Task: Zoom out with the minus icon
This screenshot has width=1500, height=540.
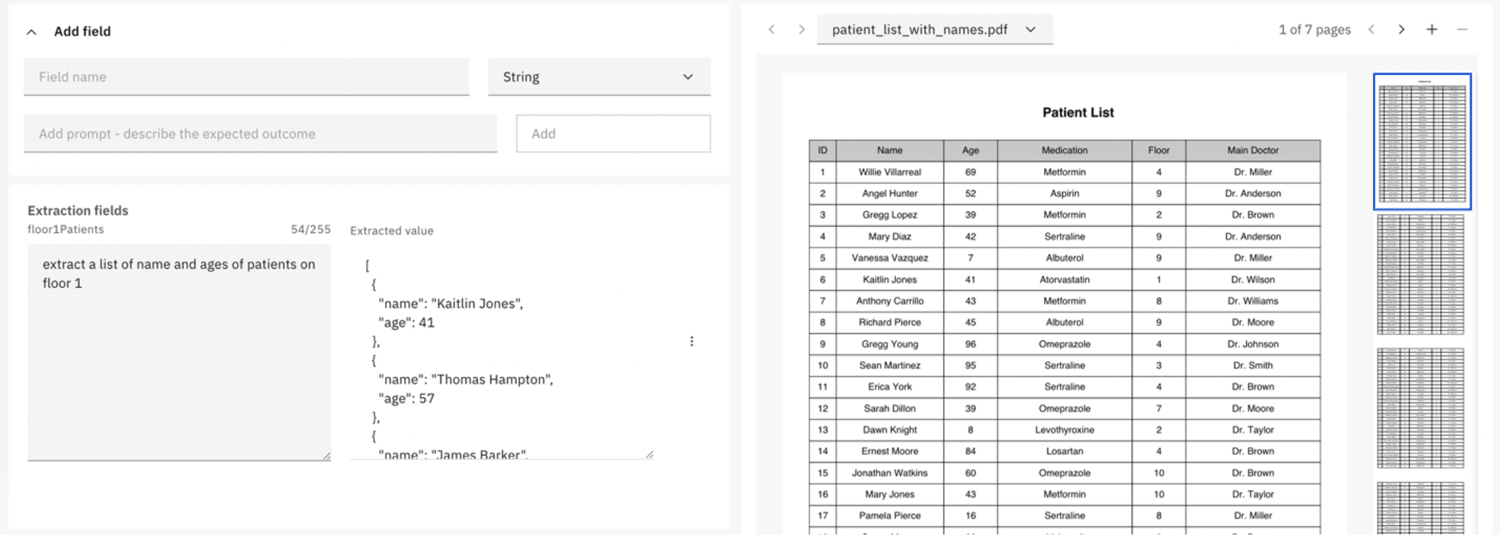Action: point(1462,30)
